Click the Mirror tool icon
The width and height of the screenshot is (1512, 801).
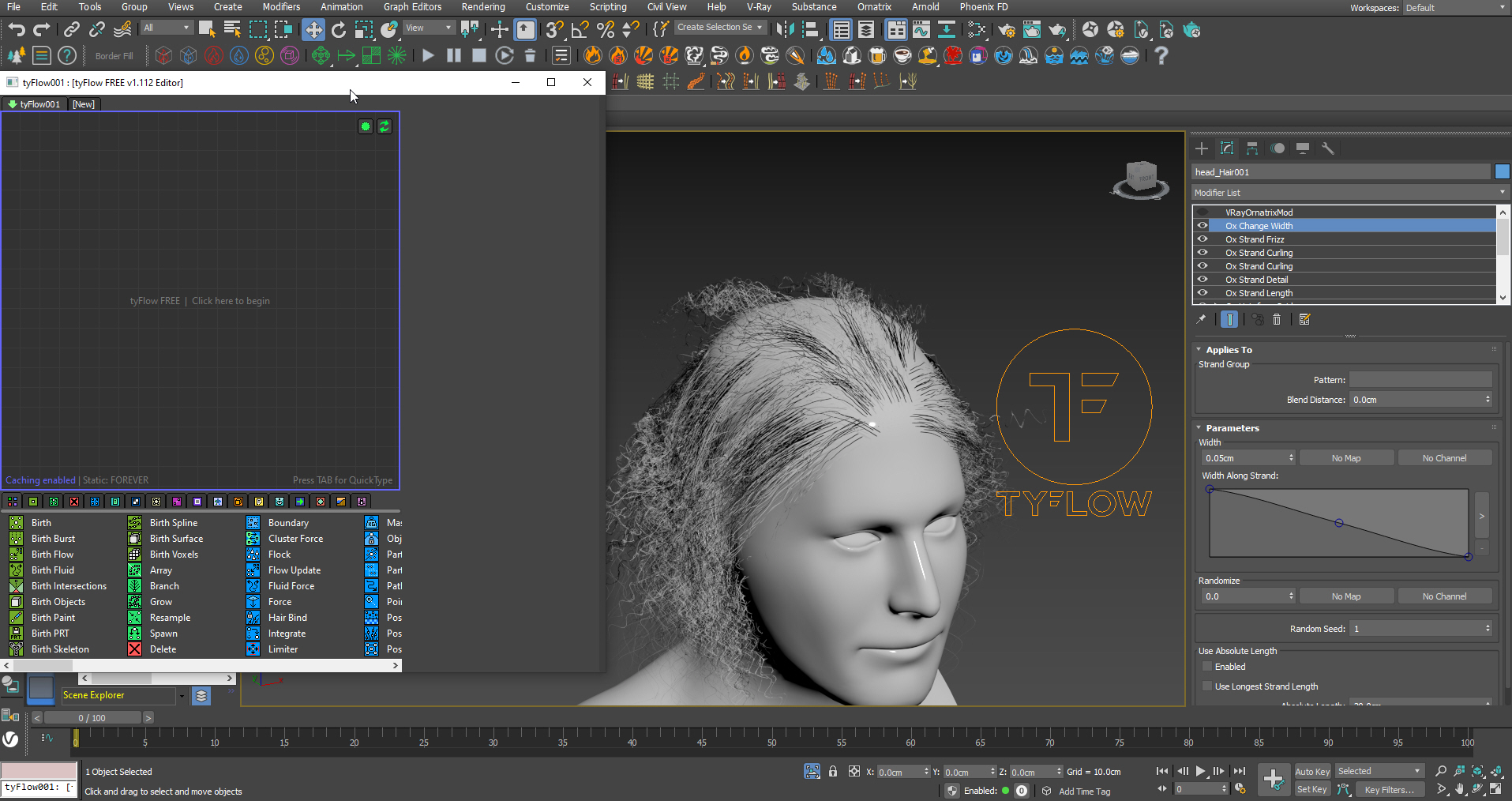(x=785, y=30)
